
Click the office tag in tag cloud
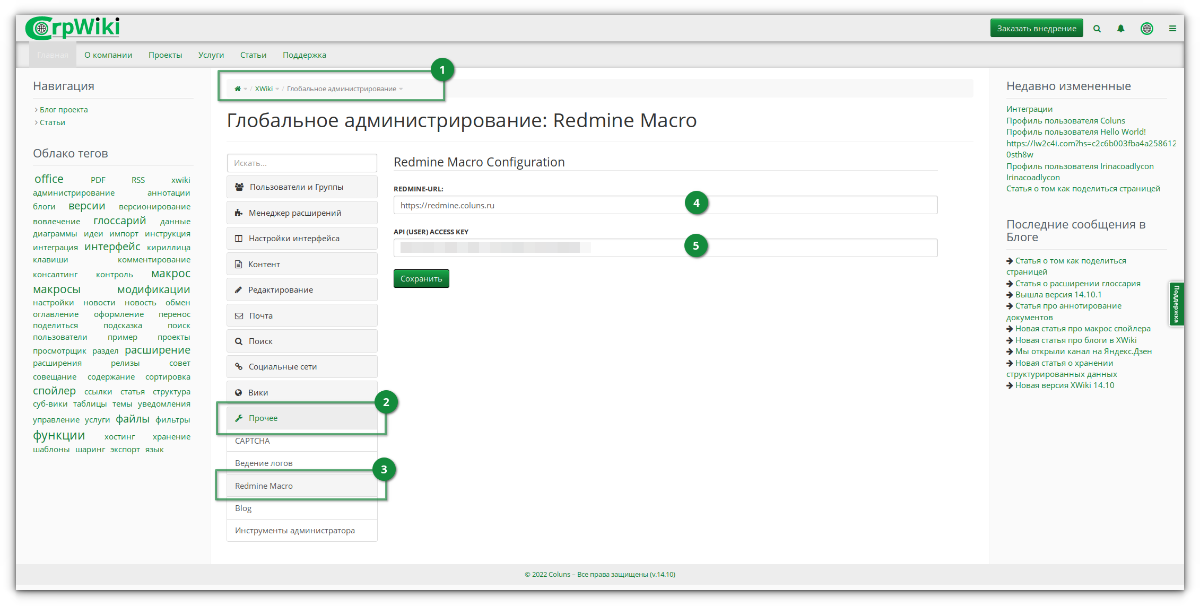pos(48,179)
